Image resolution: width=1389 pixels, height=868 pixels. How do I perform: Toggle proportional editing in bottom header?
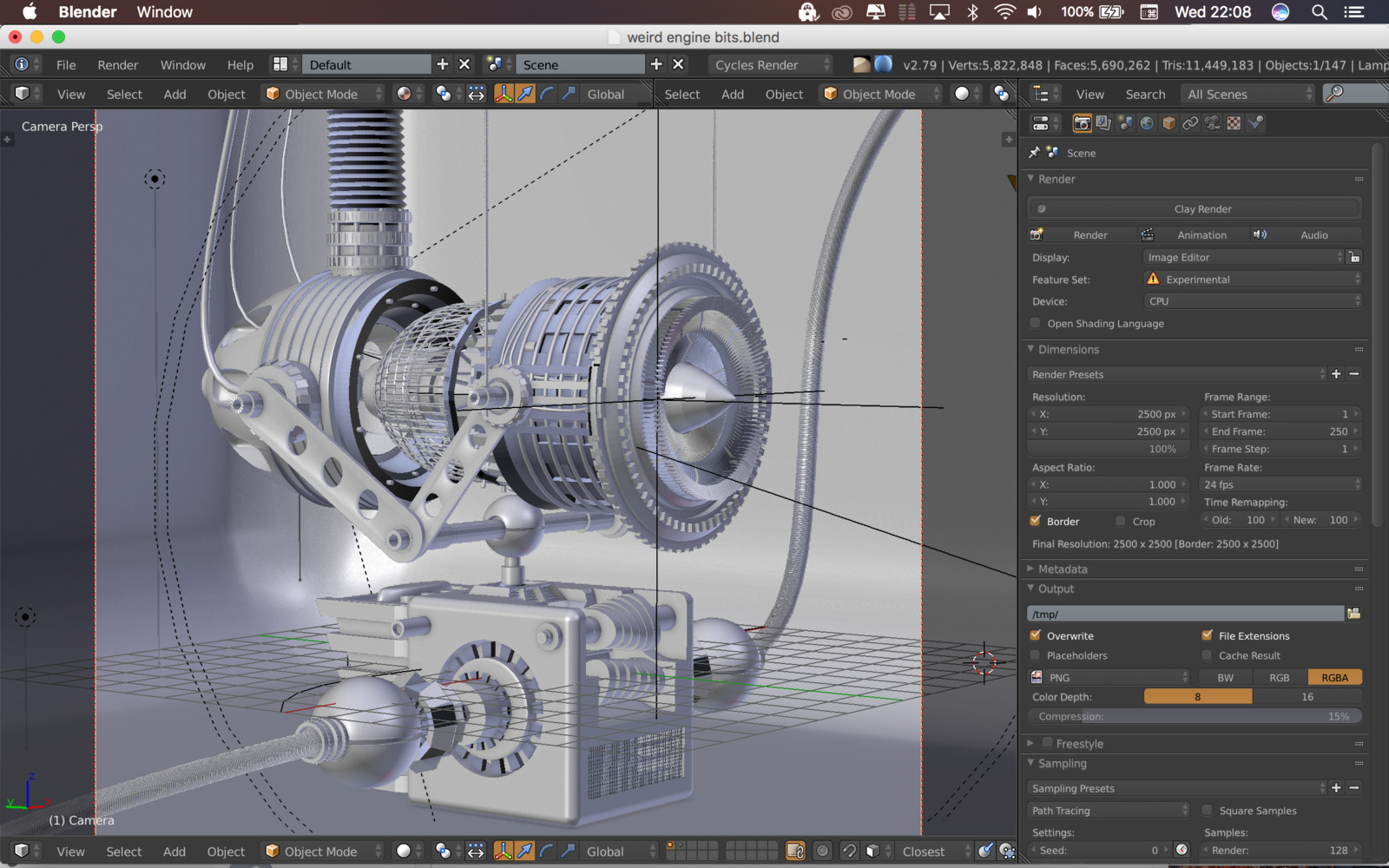click(x=823, y=851)
